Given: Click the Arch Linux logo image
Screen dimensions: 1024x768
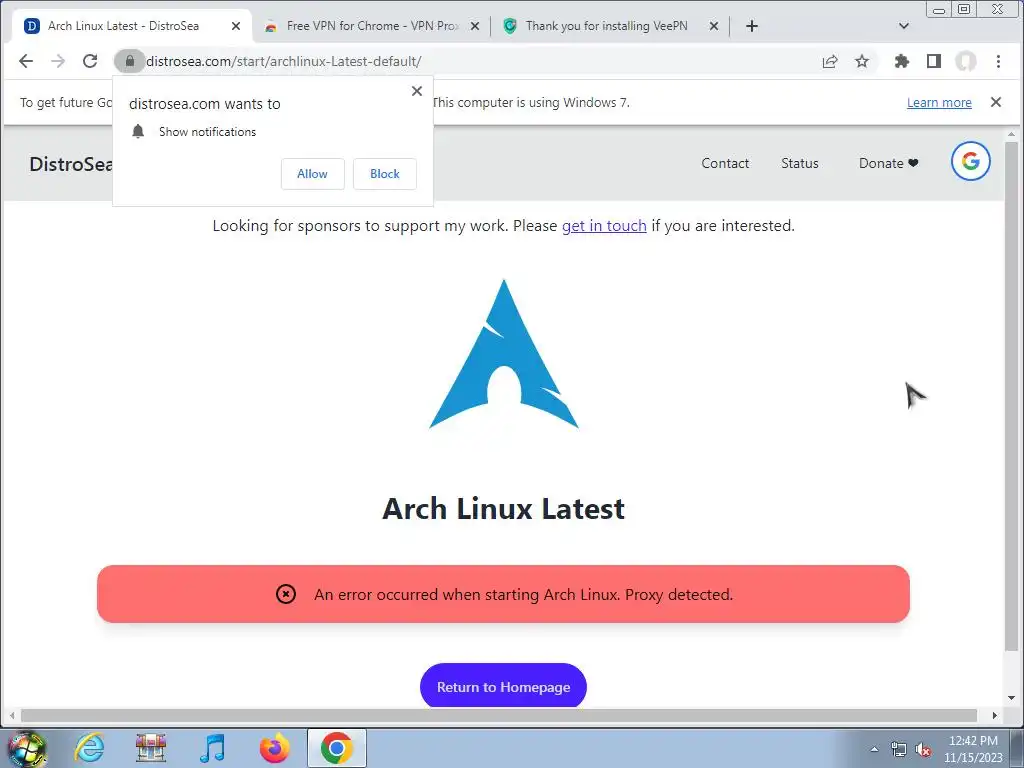Looking at the screenshot, I should coord(504,354).
